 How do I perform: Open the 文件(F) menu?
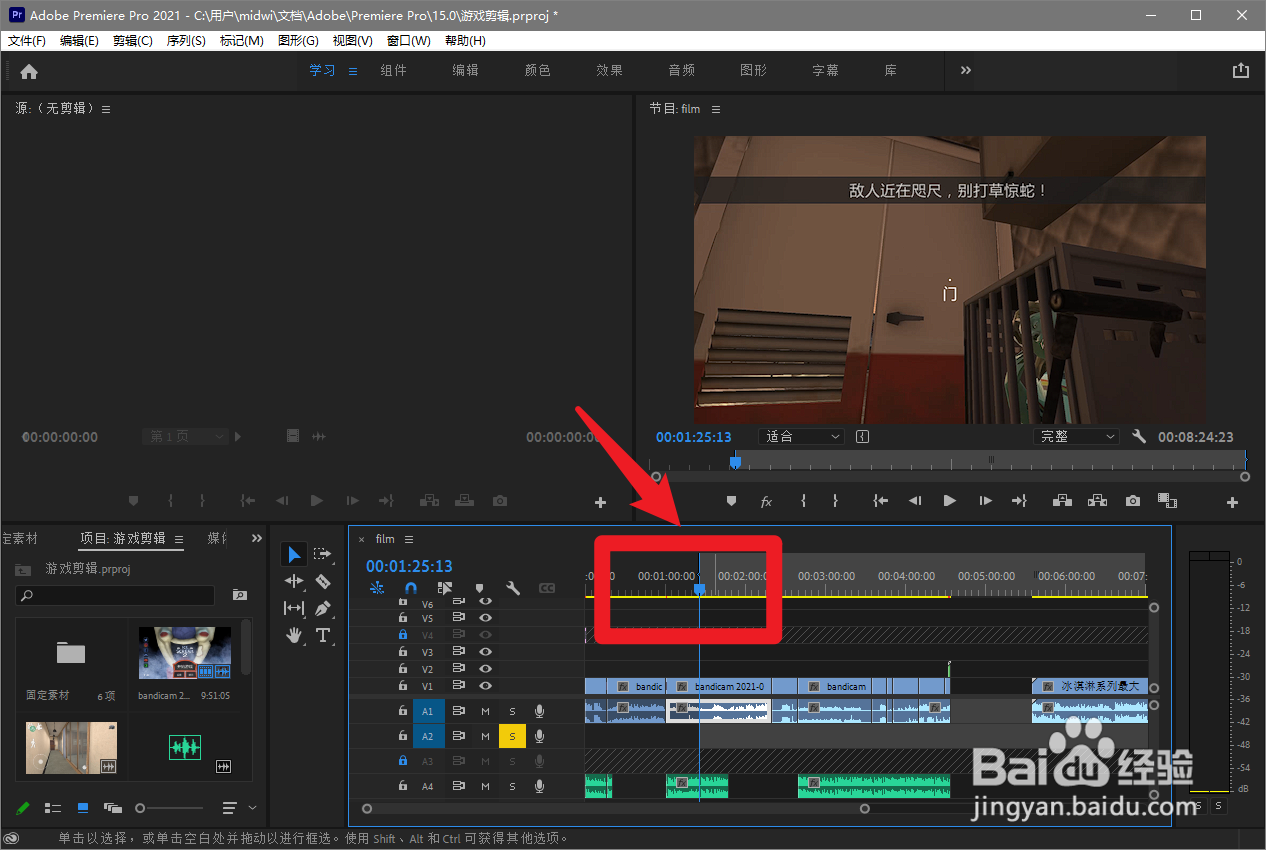[x=27, y=41]
